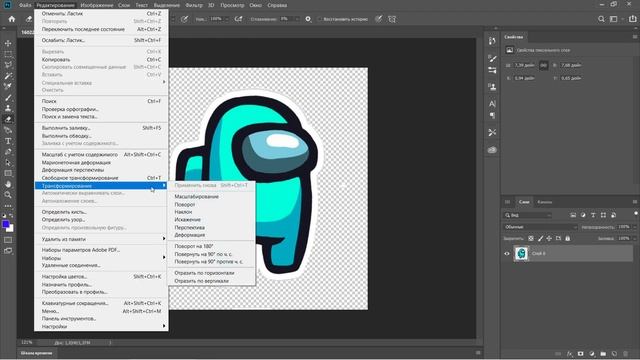The image size is (640, 360).
Task: Expand the Наборы submenu
Action: coord(101,258)
